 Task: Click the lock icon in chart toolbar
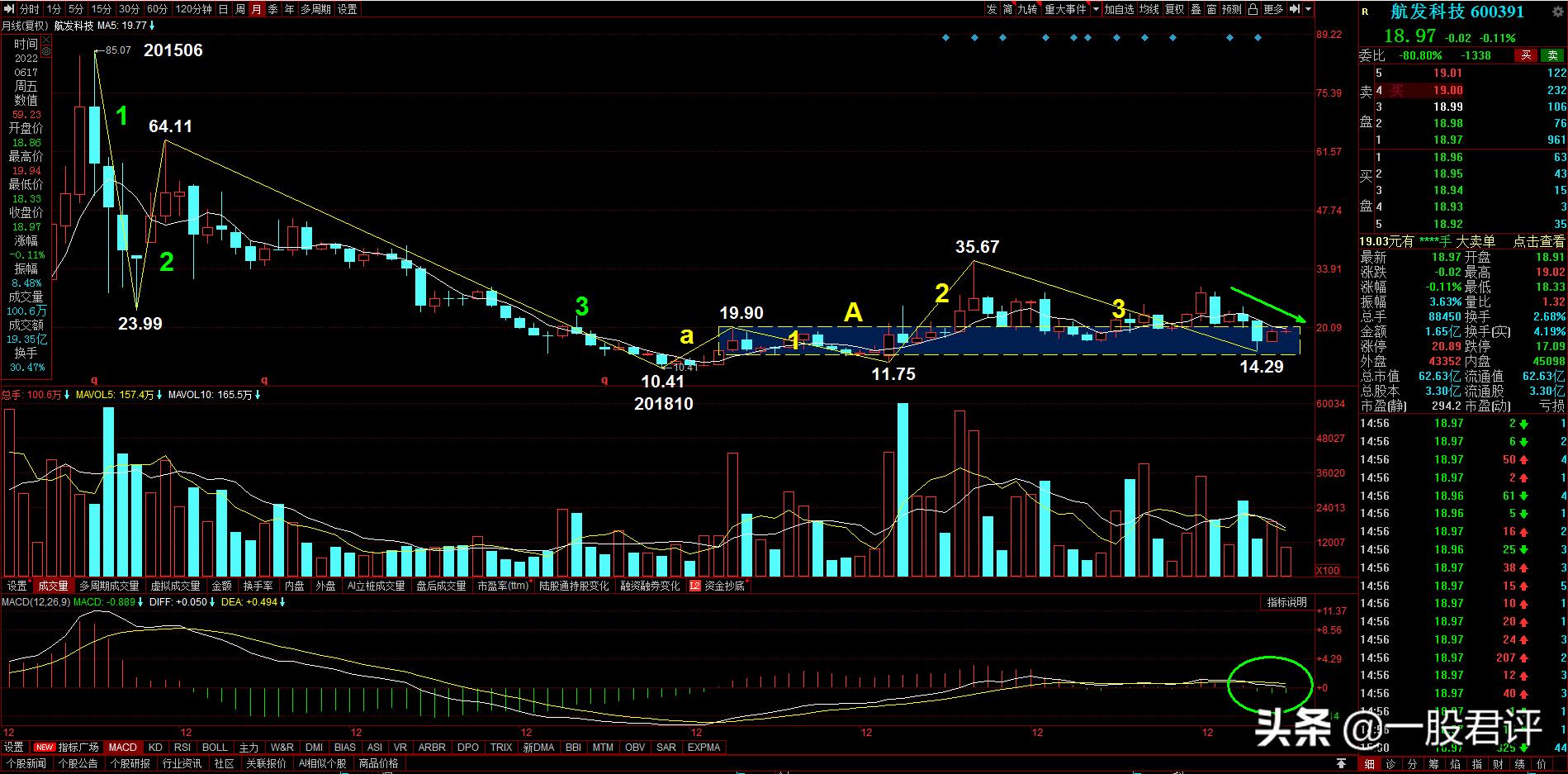tap(1253, 9)
